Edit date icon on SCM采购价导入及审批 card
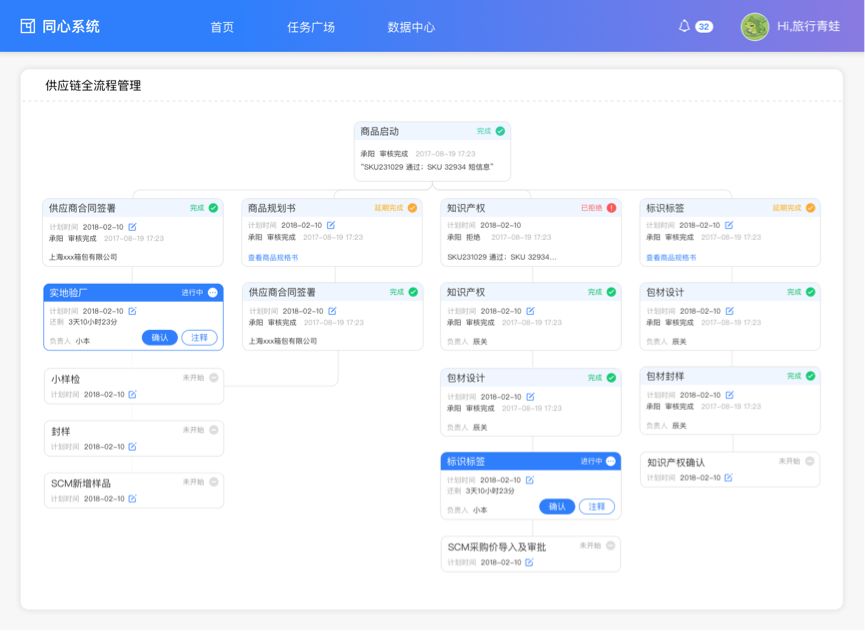865x631 pixels. (x=530, y=563)
